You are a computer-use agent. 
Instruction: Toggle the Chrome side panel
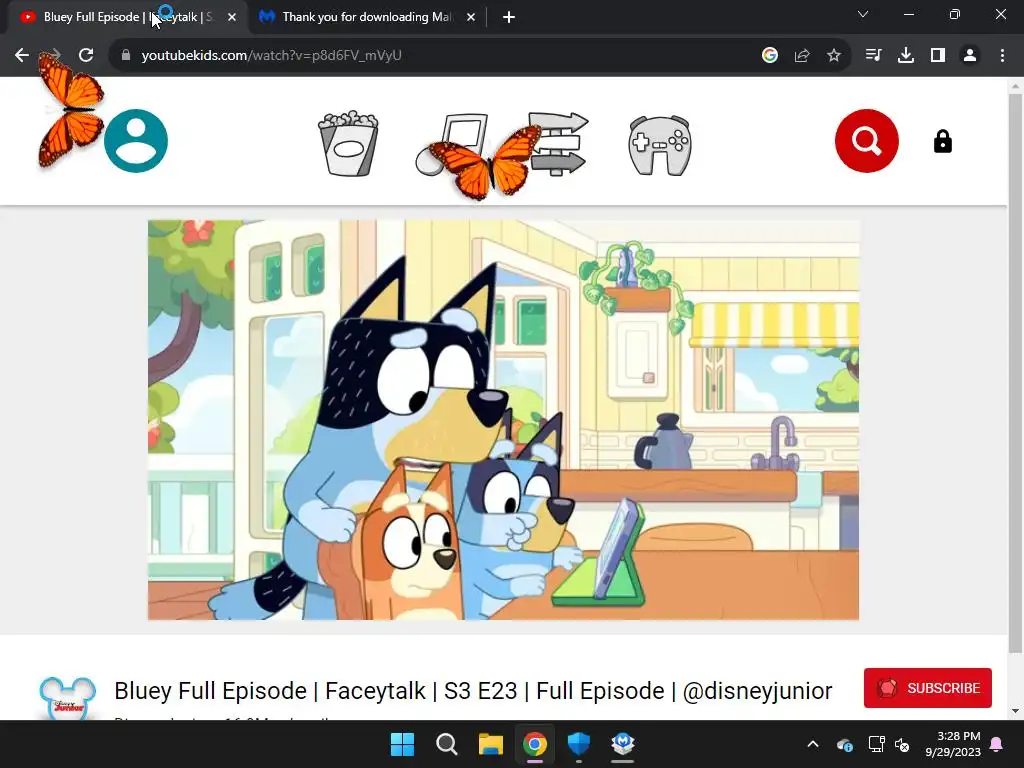coord(938,56)
